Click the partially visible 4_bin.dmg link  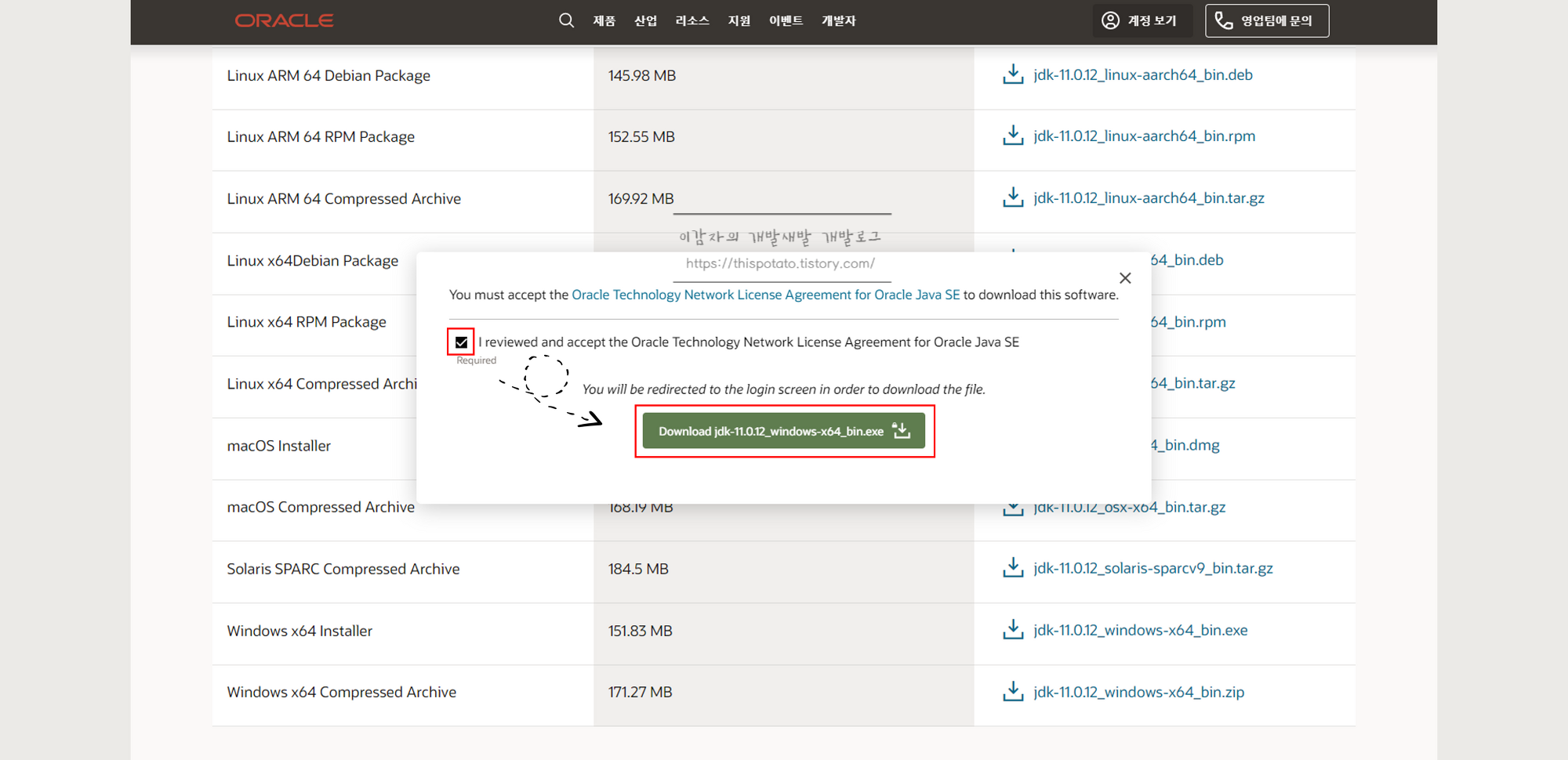(x=1185, y=445)
